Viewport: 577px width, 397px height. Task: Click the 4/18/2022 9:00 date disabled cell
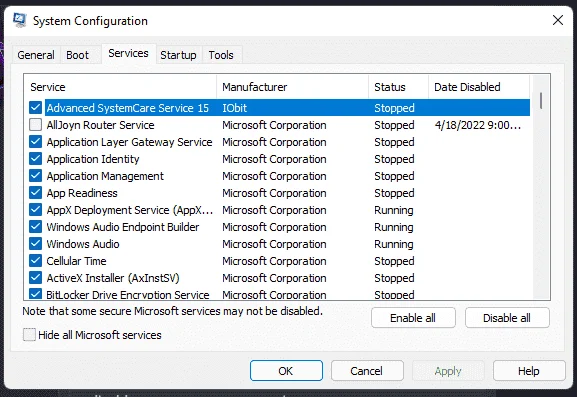(x=478, y=125)
